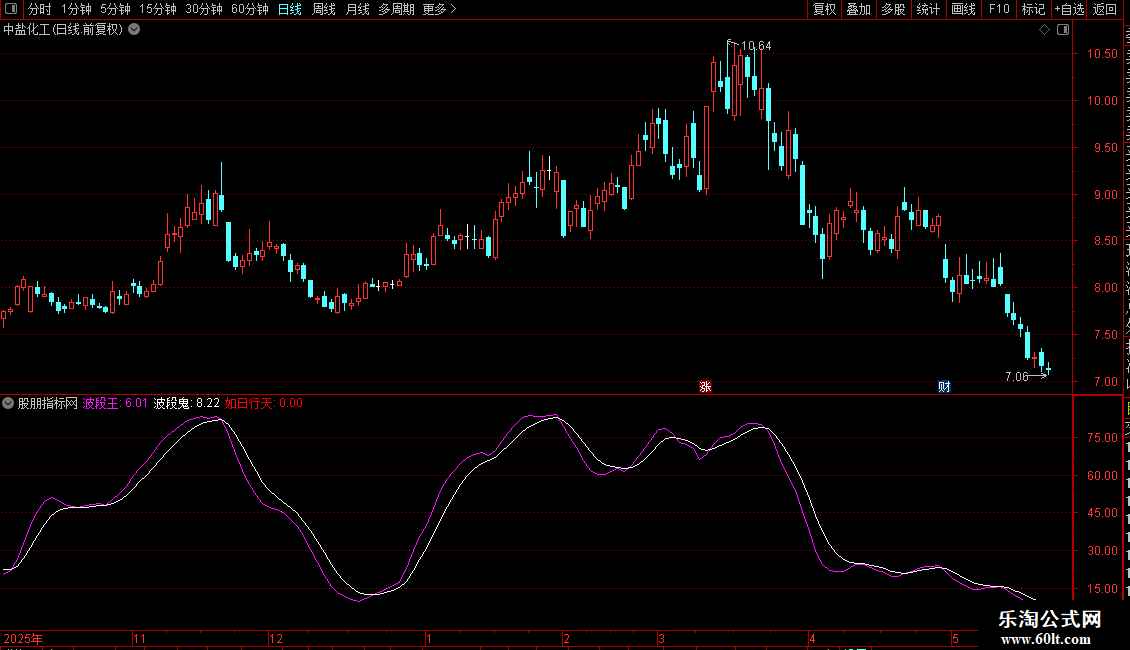Viewport: 1130px width, 650px height.
Task: Select the 15分钟 period tab
Action: pos(158,9)
